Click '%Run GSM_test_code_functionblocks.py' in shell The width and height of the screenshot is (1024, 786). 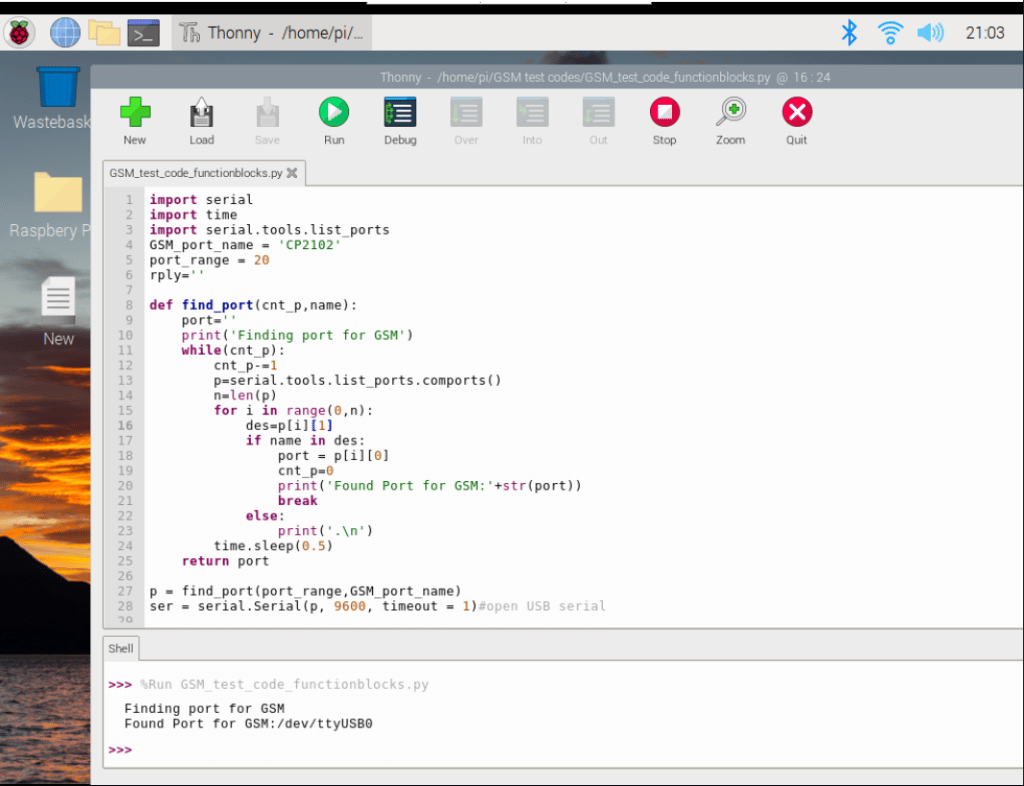[285, 684]
